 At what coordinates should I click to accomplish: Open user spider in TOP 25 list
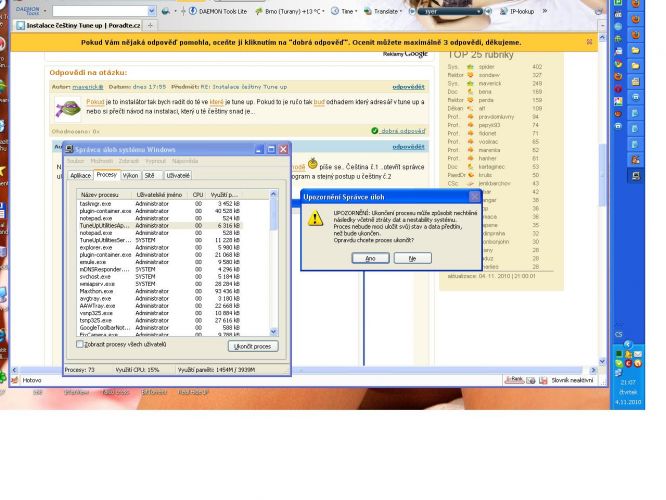pyautogui.click(x=486, y=67)
